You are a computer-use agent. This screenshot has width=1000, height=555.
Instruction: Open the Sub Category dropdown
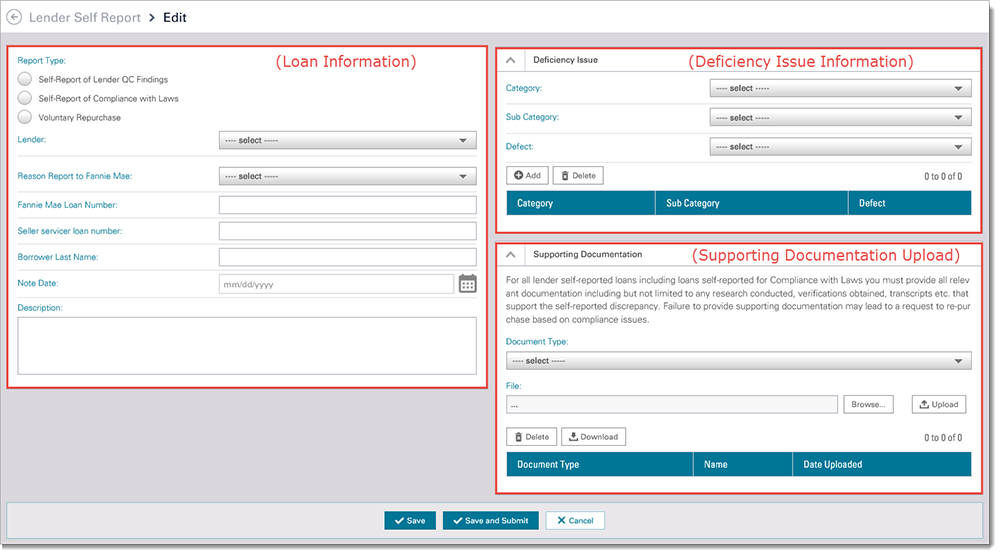coord(841,117)
